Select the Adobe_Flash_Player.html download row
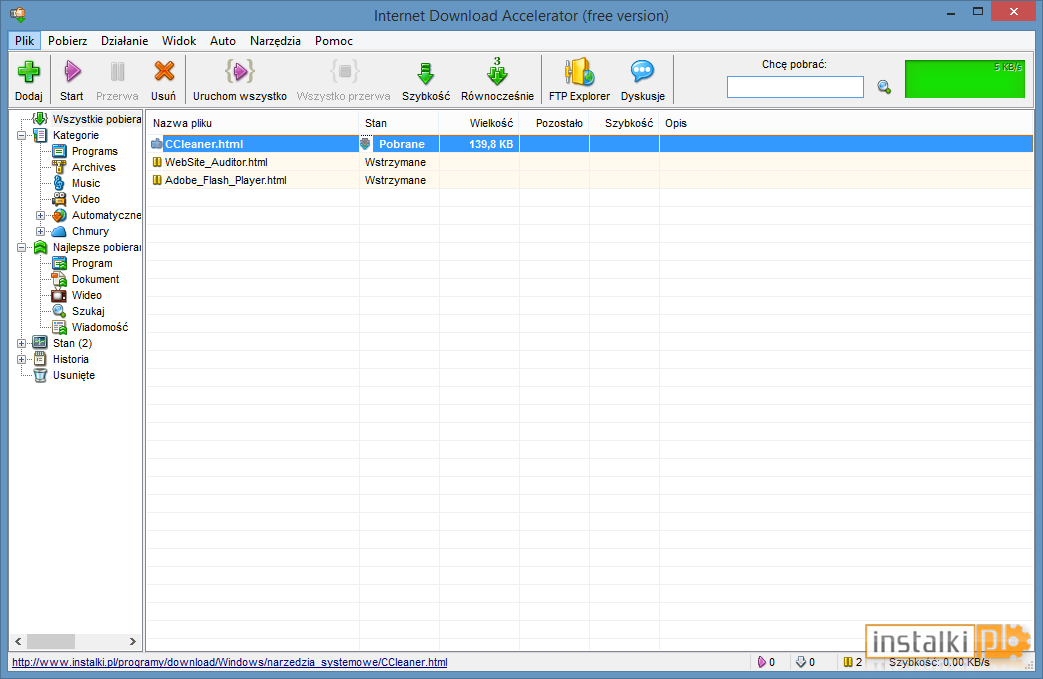The height and width of the screenshot is (679, 1043). pos(589,180)
